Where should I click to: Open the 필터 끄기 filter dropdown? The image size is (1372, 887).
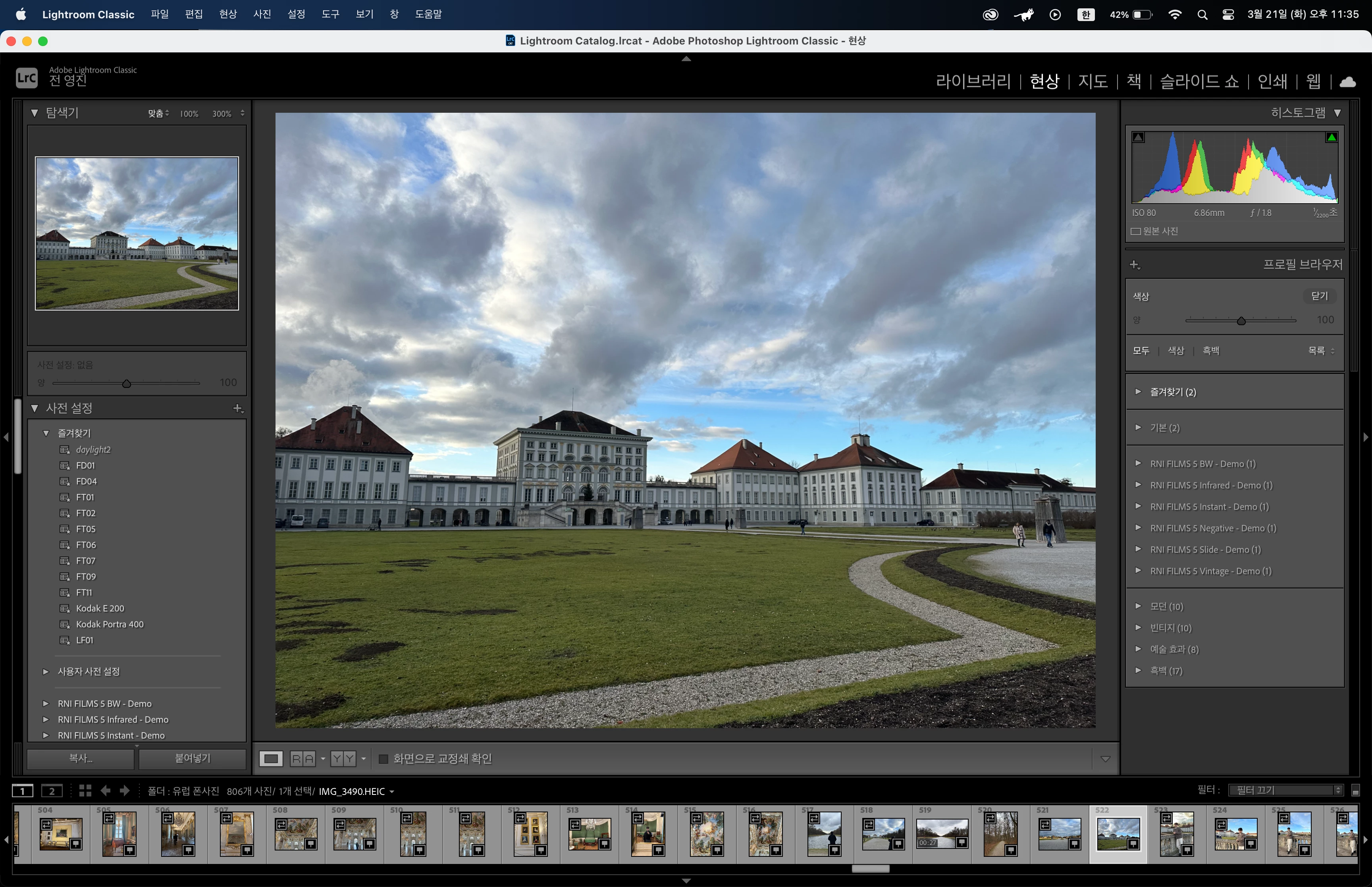[1285, 790]
